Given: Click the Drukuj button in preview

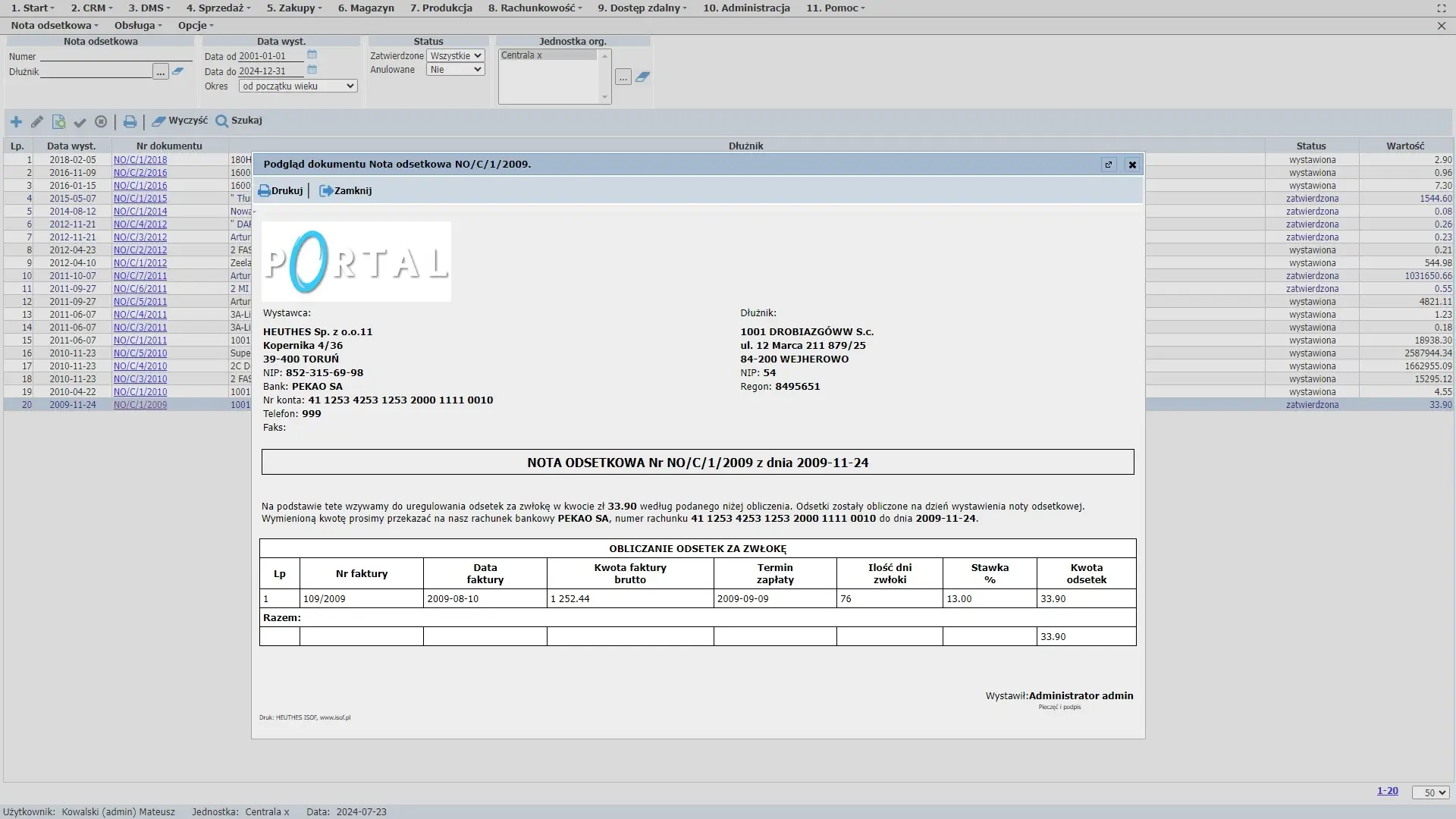Looking at the screenshot, I should (x=281, y=191).
